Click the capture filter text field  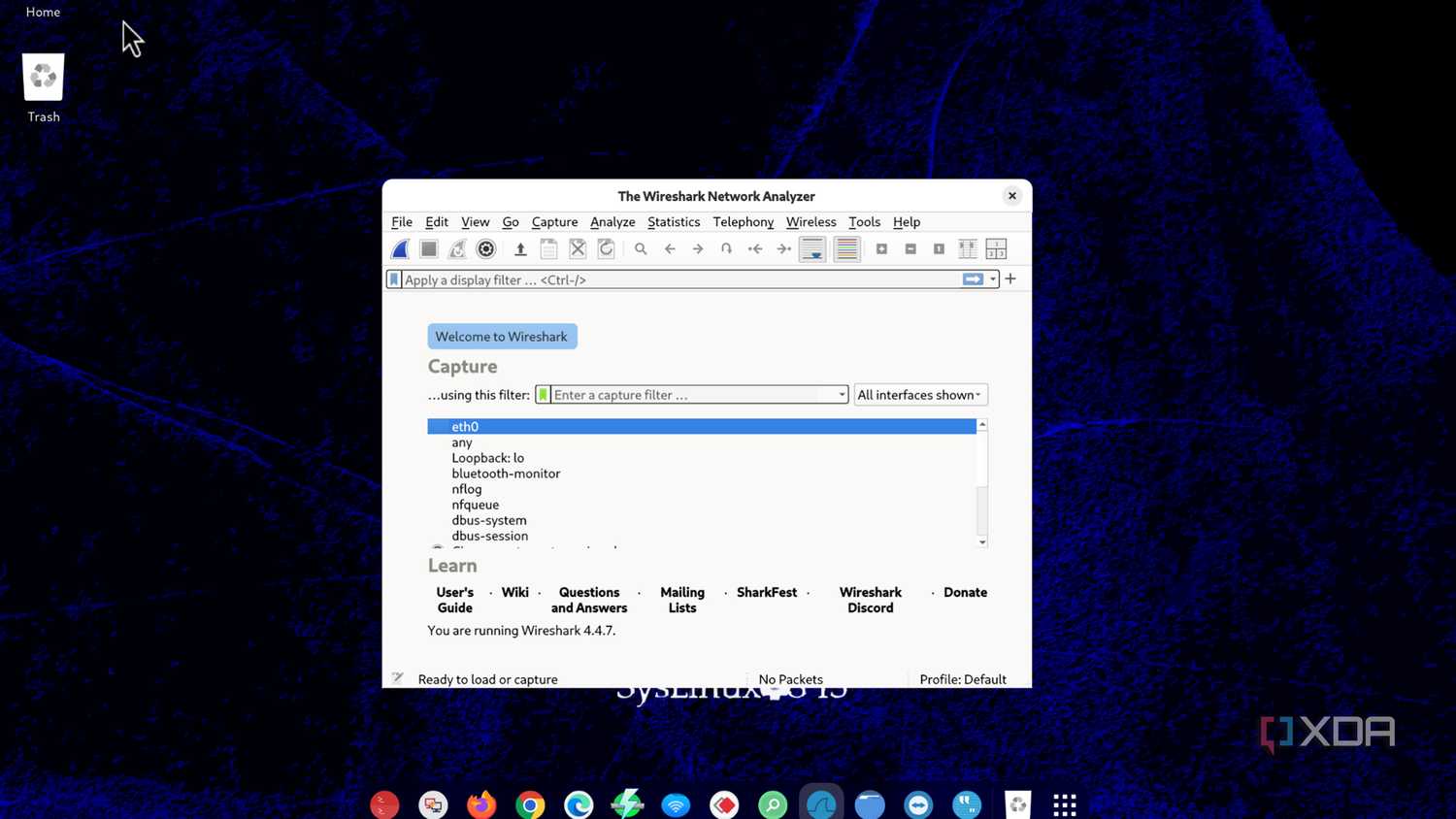(693, 395)
